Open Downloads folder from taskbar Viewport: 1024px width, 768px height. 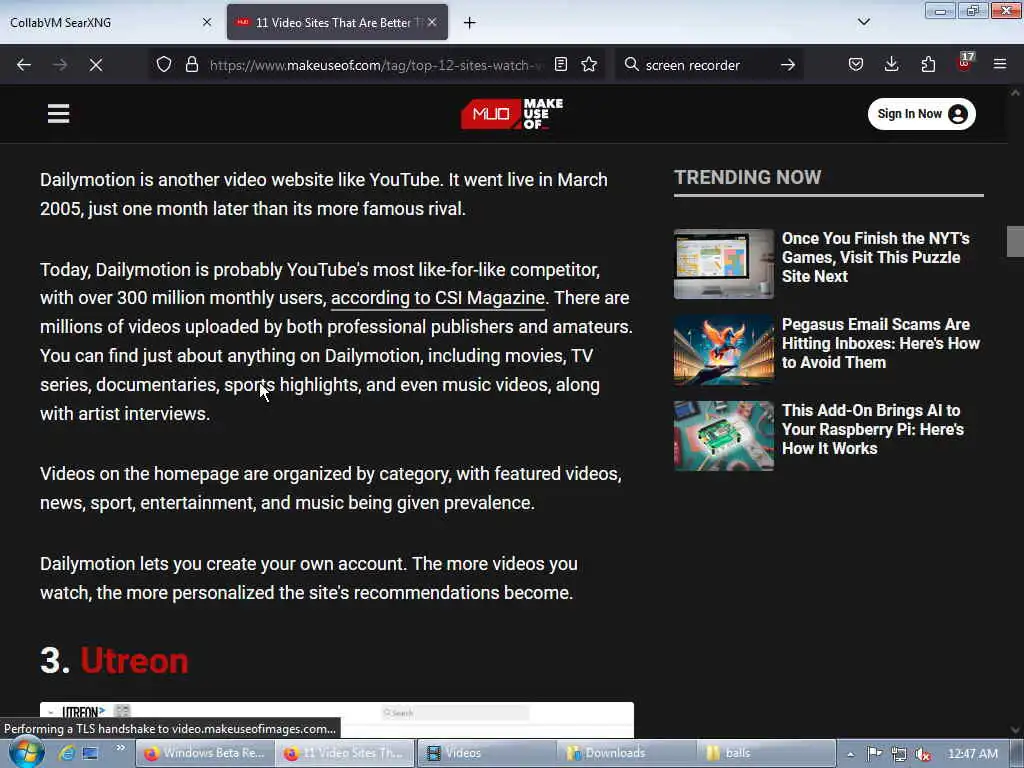click(x=627, y=753)
